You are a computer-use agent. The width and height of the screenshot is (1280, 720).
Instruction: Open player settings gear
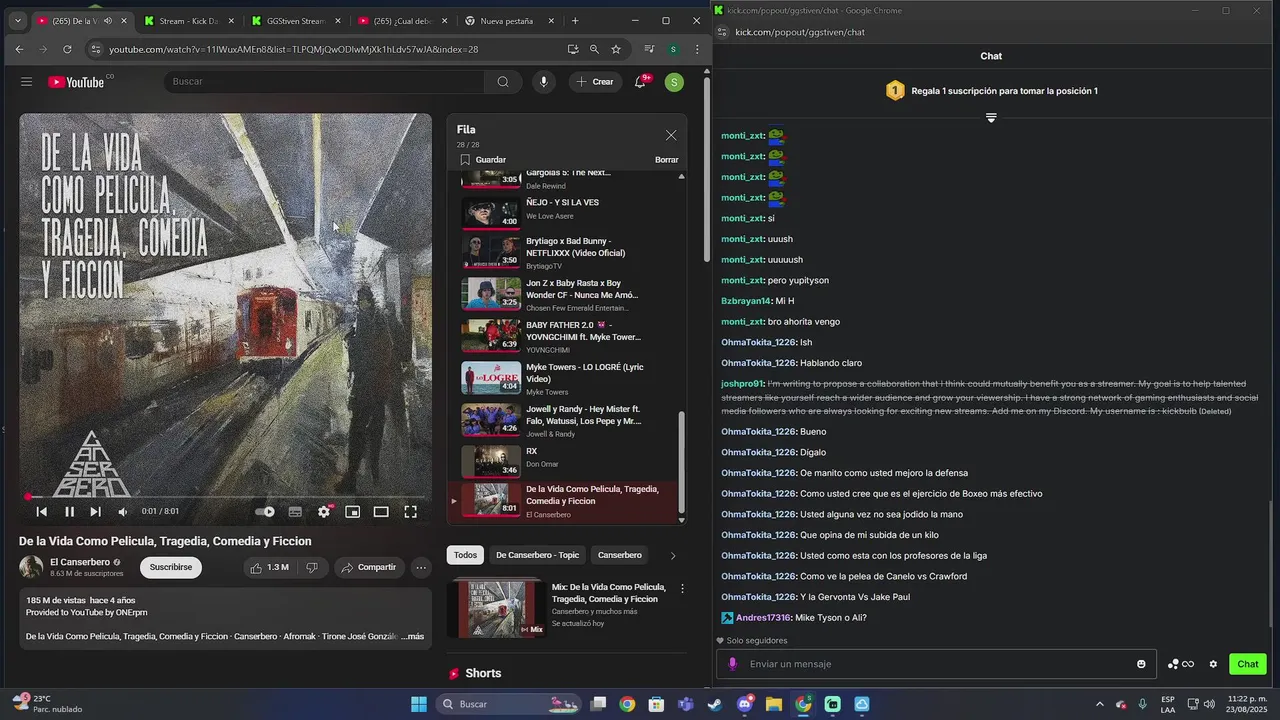point(324,512)
